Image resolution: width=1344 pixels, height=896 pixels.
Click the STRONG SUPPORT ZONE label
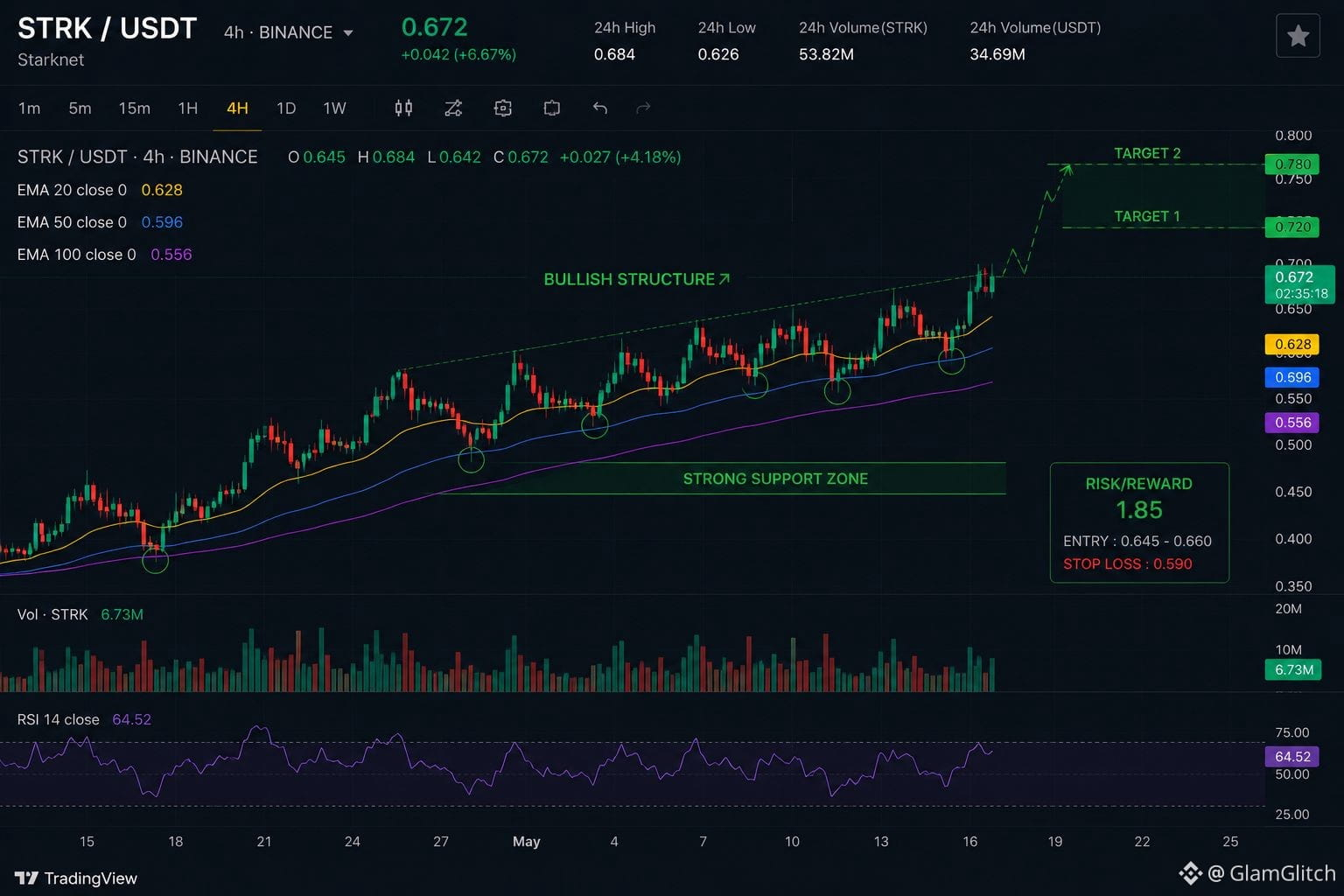775,479
